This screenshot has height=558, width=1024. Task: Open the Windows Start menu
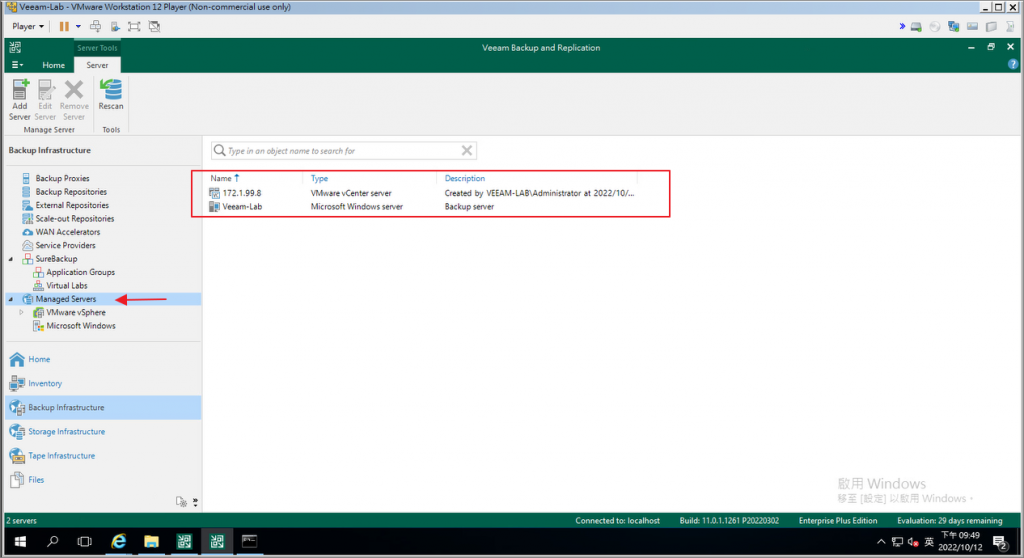(x=20, y=542)
